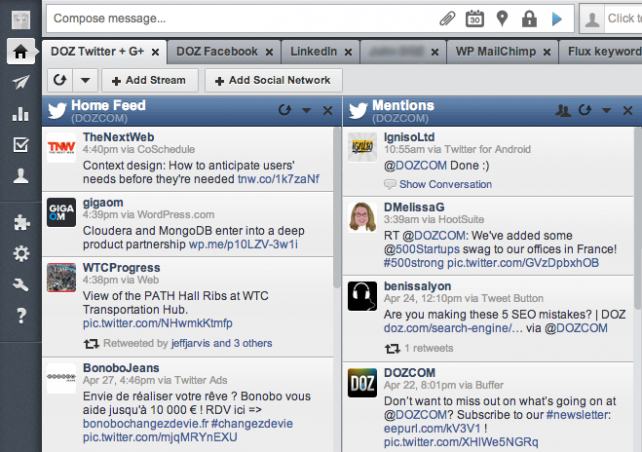The height and width of the screenshot is (452, 642).
Task: Open the tnw.co/1k7zaNf link
Action: pos(278,179)
